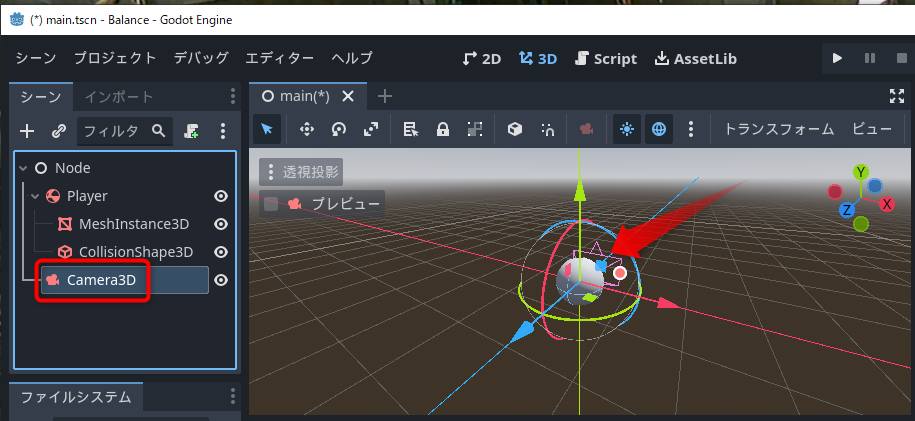Open scene dock extra options menu

(222, 131)
